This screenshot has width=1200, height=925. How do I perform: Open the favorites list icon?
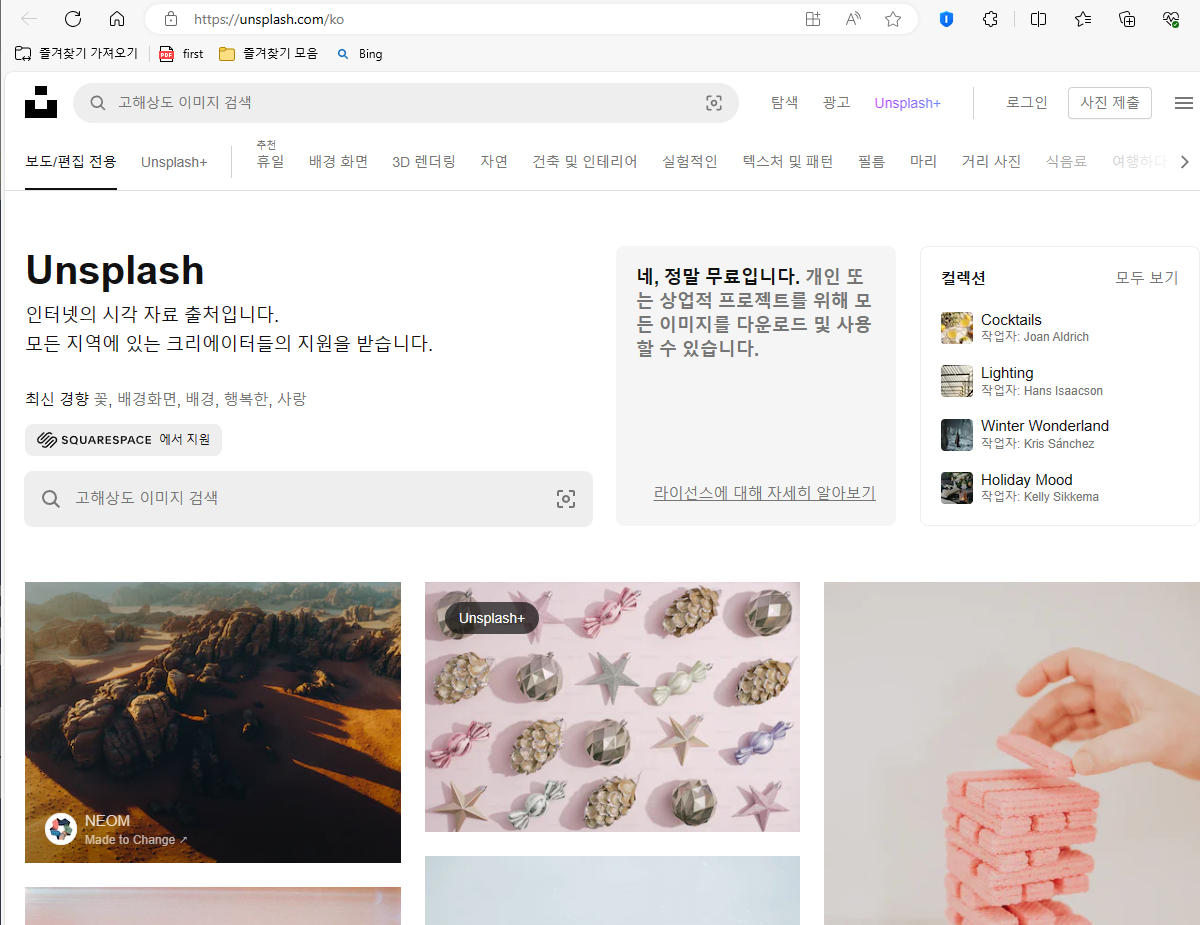click(1083, 19)
